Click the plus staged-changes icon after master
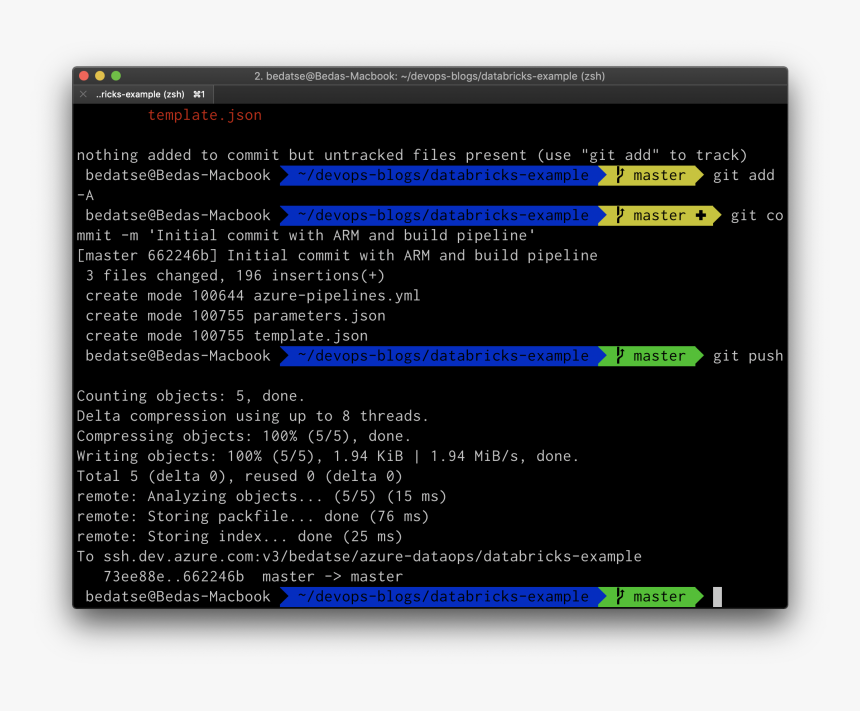This screenshot has height=711, width=860. click(x=700, y=216)
